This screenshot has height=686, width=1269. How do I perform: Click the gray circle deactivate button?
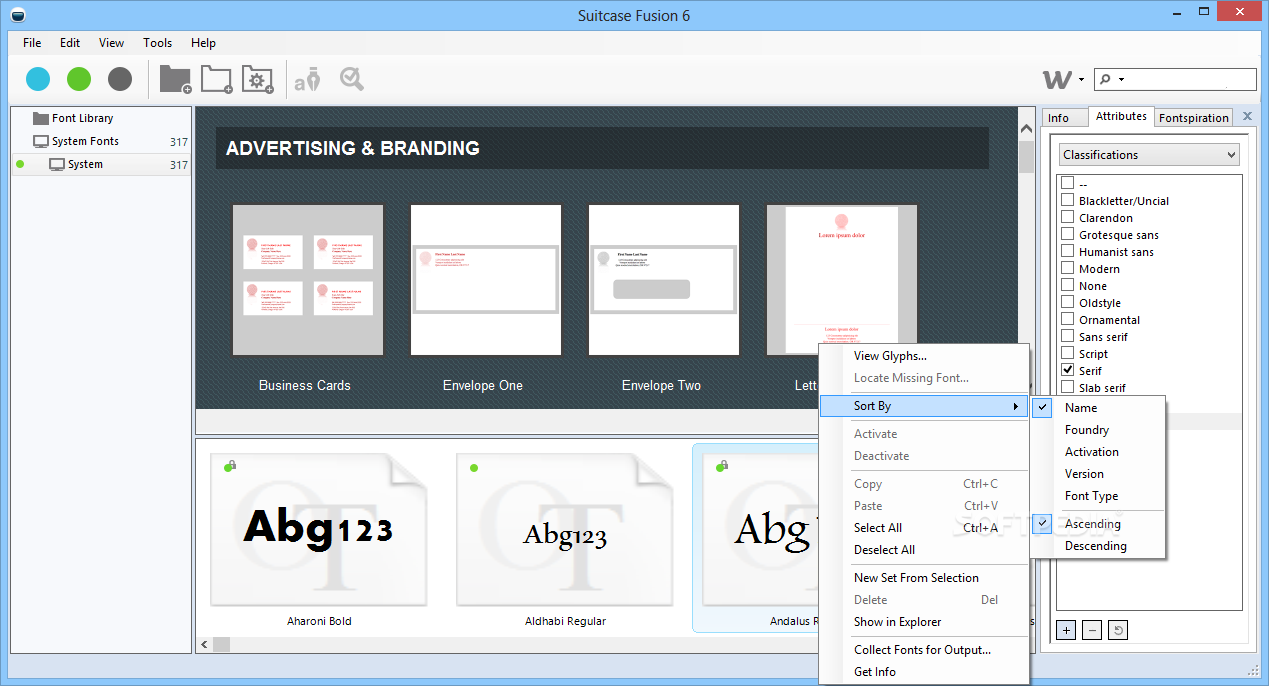(120, 79)
